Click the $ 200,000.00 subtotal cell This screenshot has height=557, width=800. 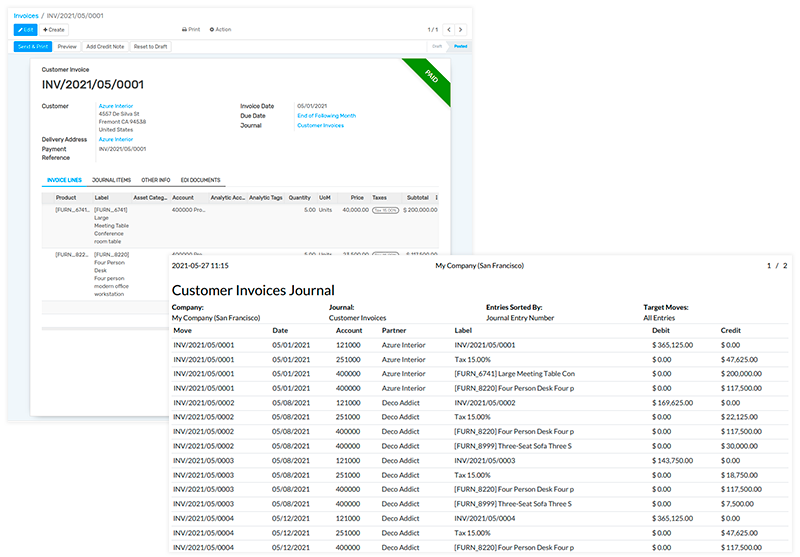(420, 210)
